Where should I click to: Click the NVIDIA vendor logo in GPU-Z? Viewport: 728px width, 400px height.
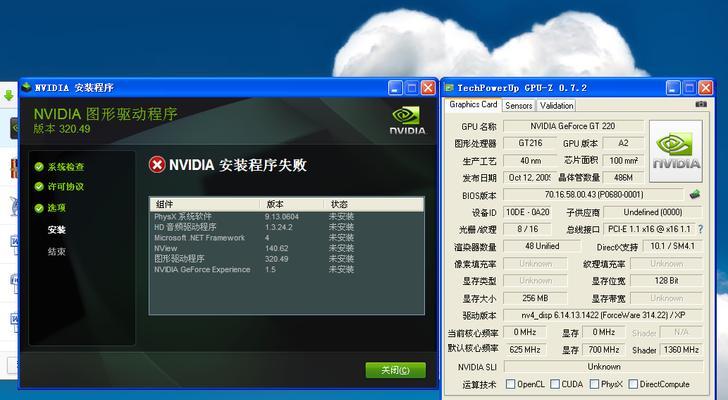676,151
